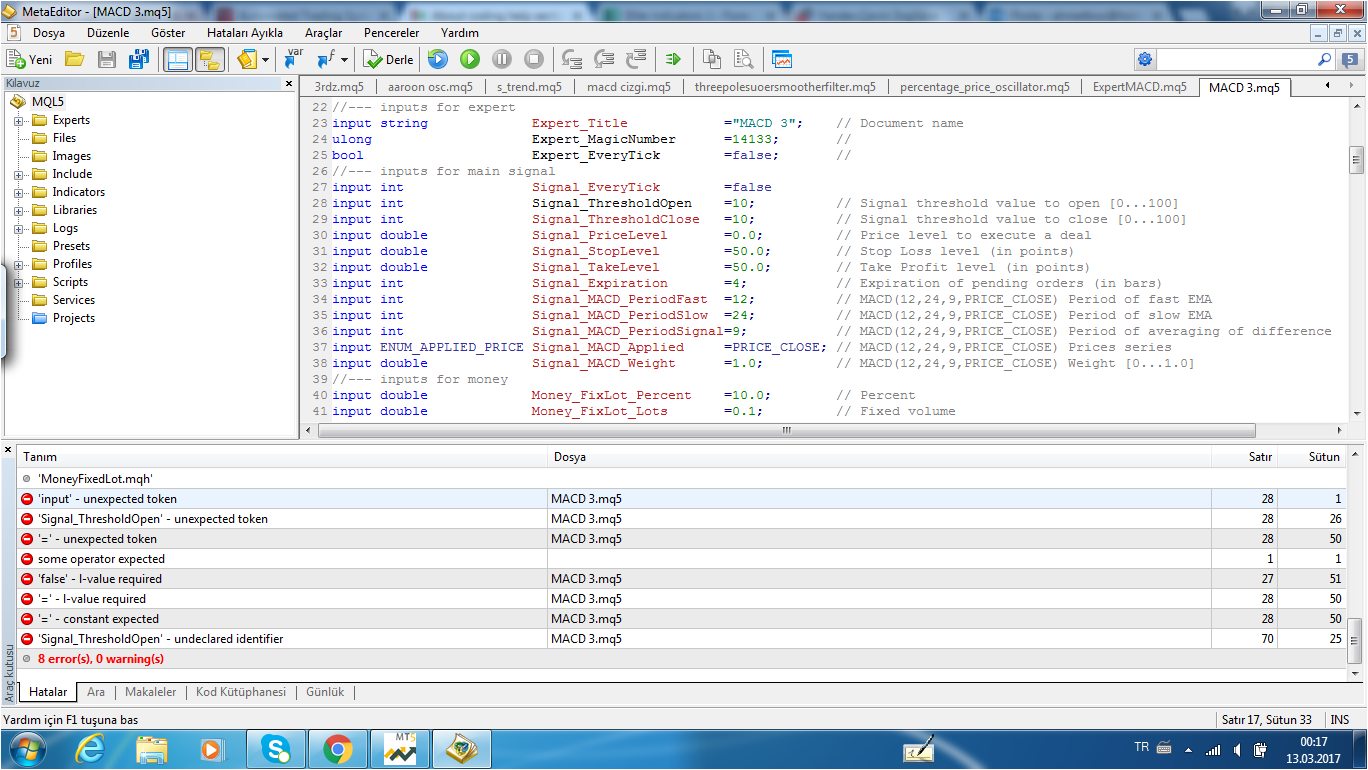Select the 'some operator expected' error row
The width and height of the screenshot is (1368, 770).
101,559
